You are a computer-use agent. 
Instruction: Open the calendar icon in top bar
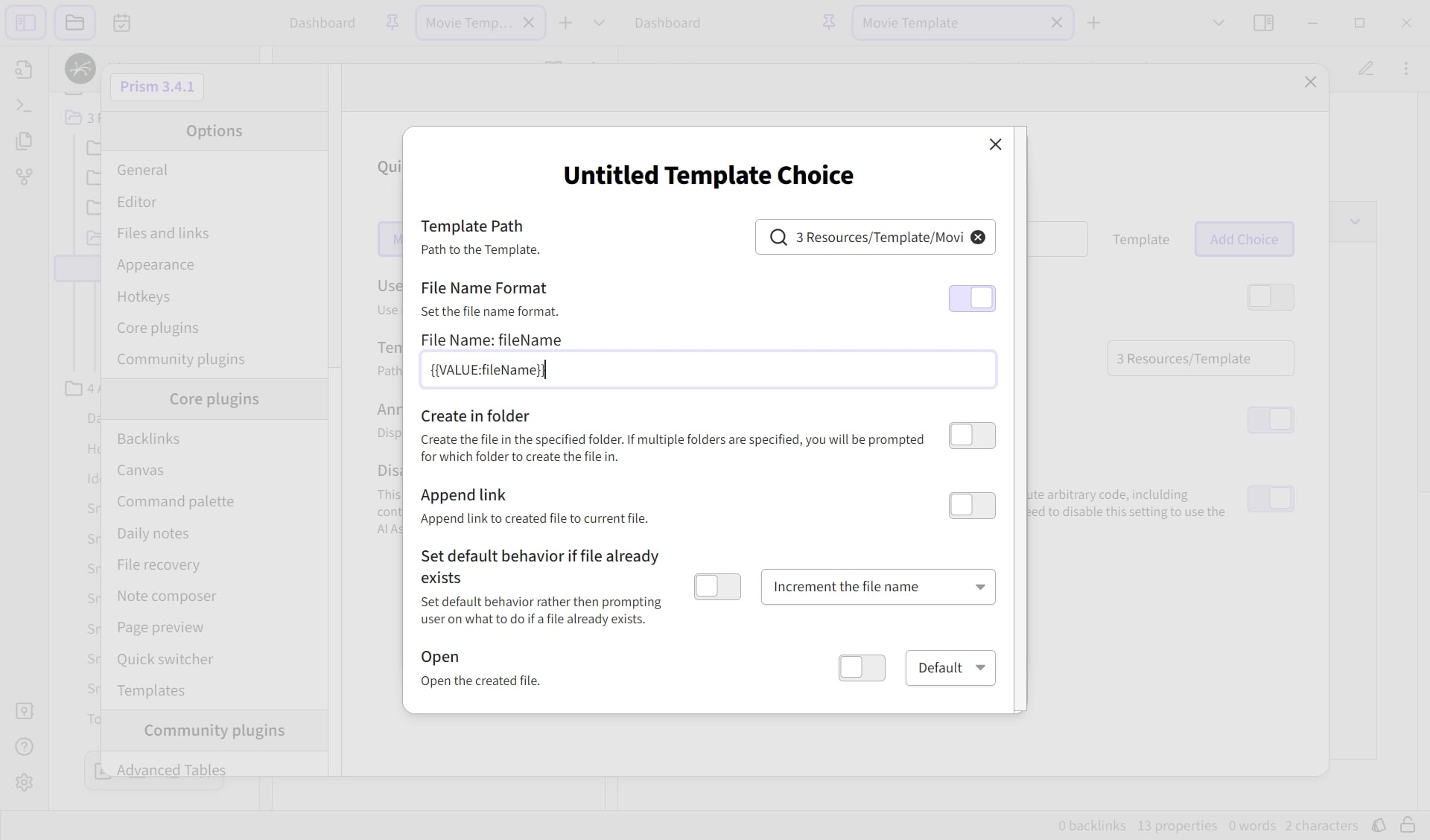pos(122,23)
